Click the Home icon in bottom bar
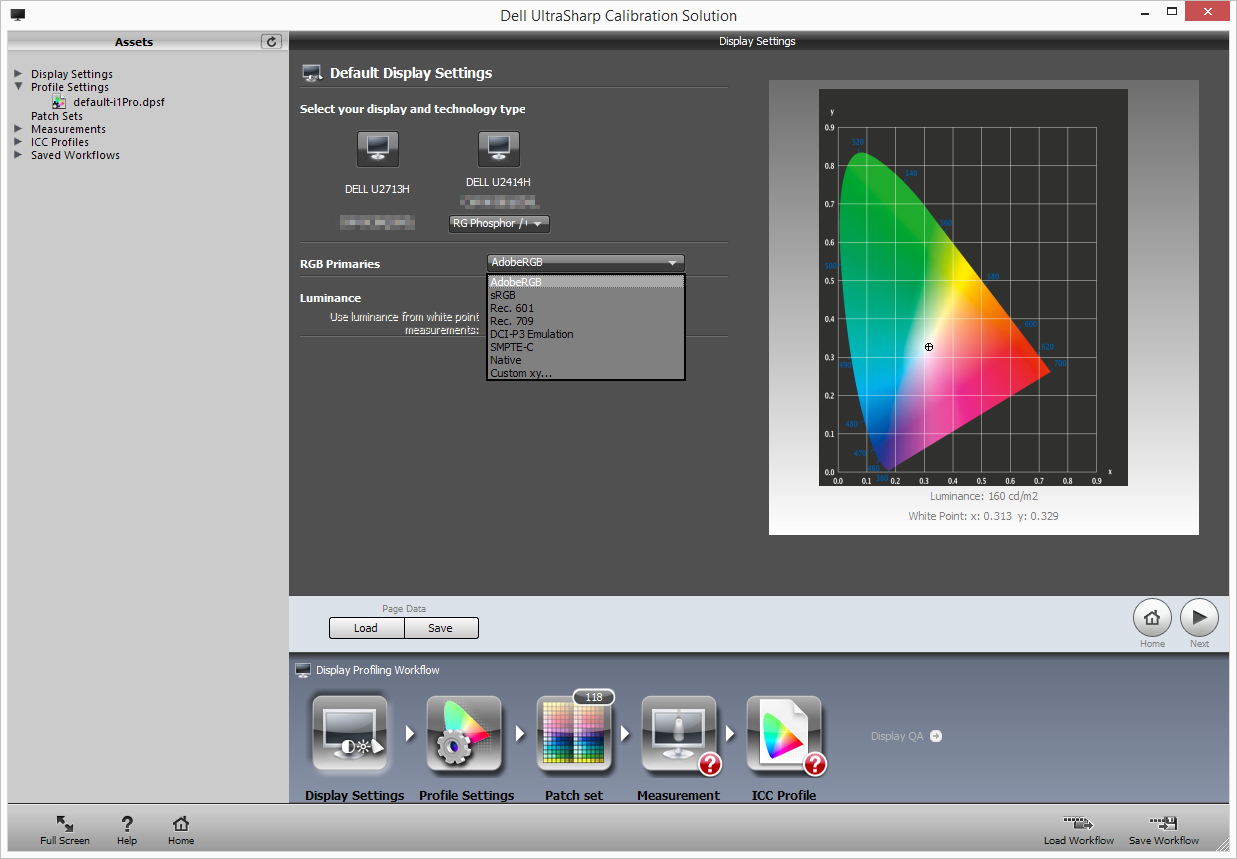 (x=181, y=824)
